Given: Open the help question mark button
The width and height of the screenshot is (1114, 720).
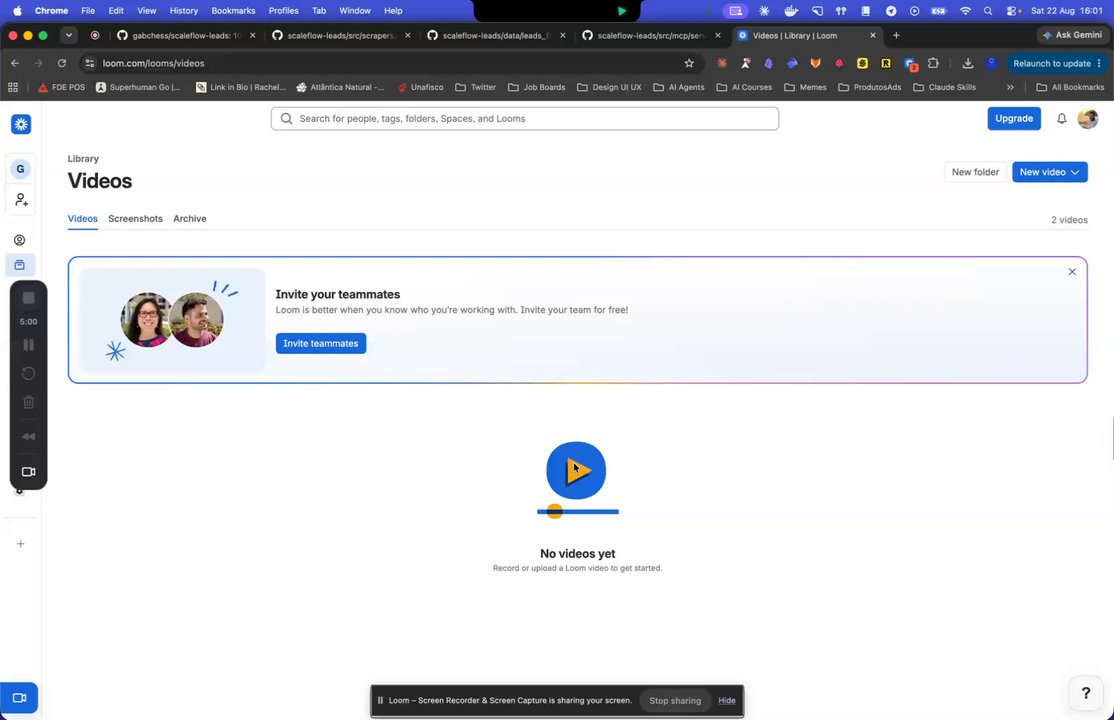Looking at the screenshot, I should click(1086, 693).
